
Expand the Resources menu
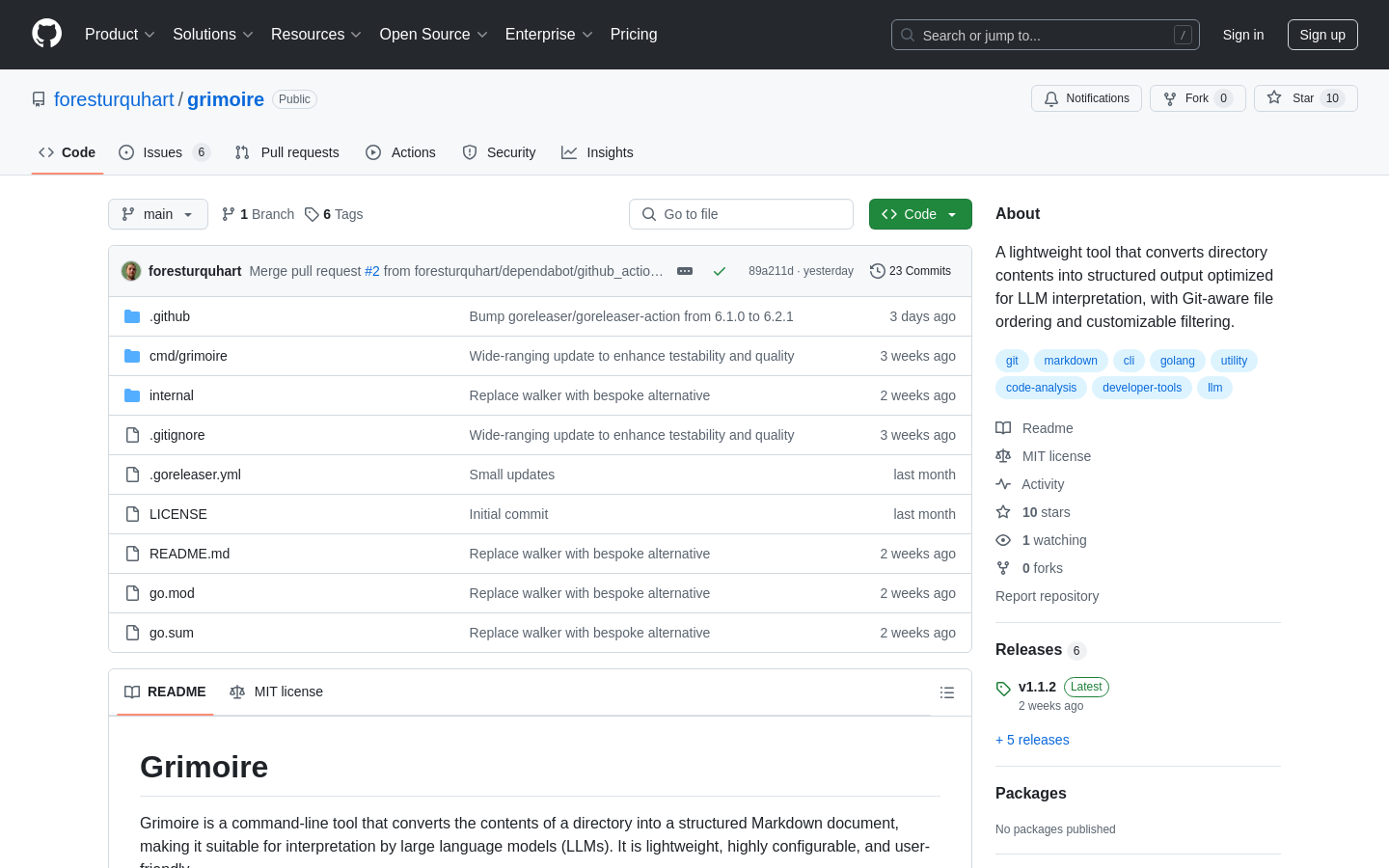(316, 34)
